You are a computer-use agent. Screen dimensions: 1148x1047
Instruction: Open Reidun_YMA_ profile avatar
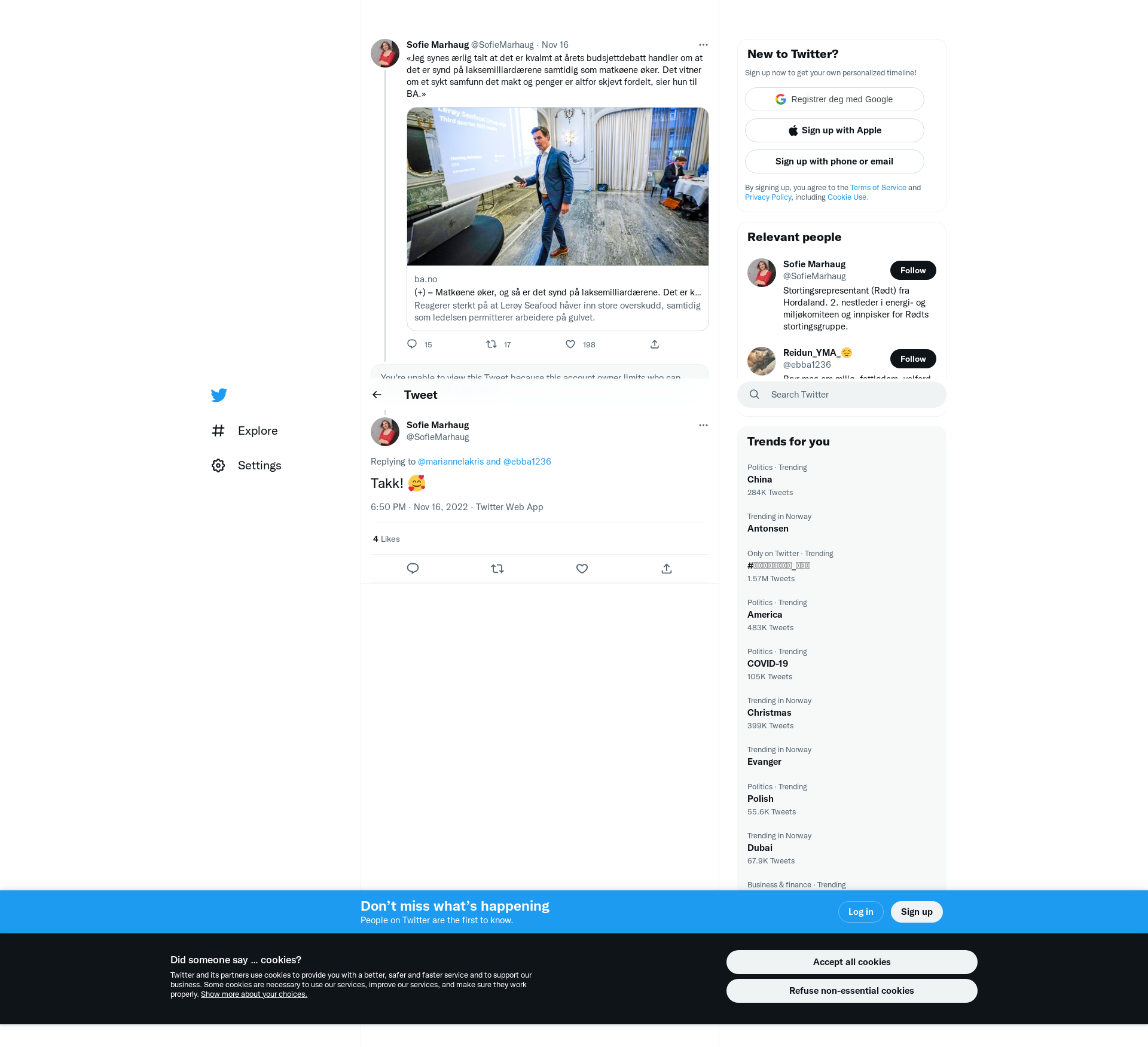click(762, 361)
